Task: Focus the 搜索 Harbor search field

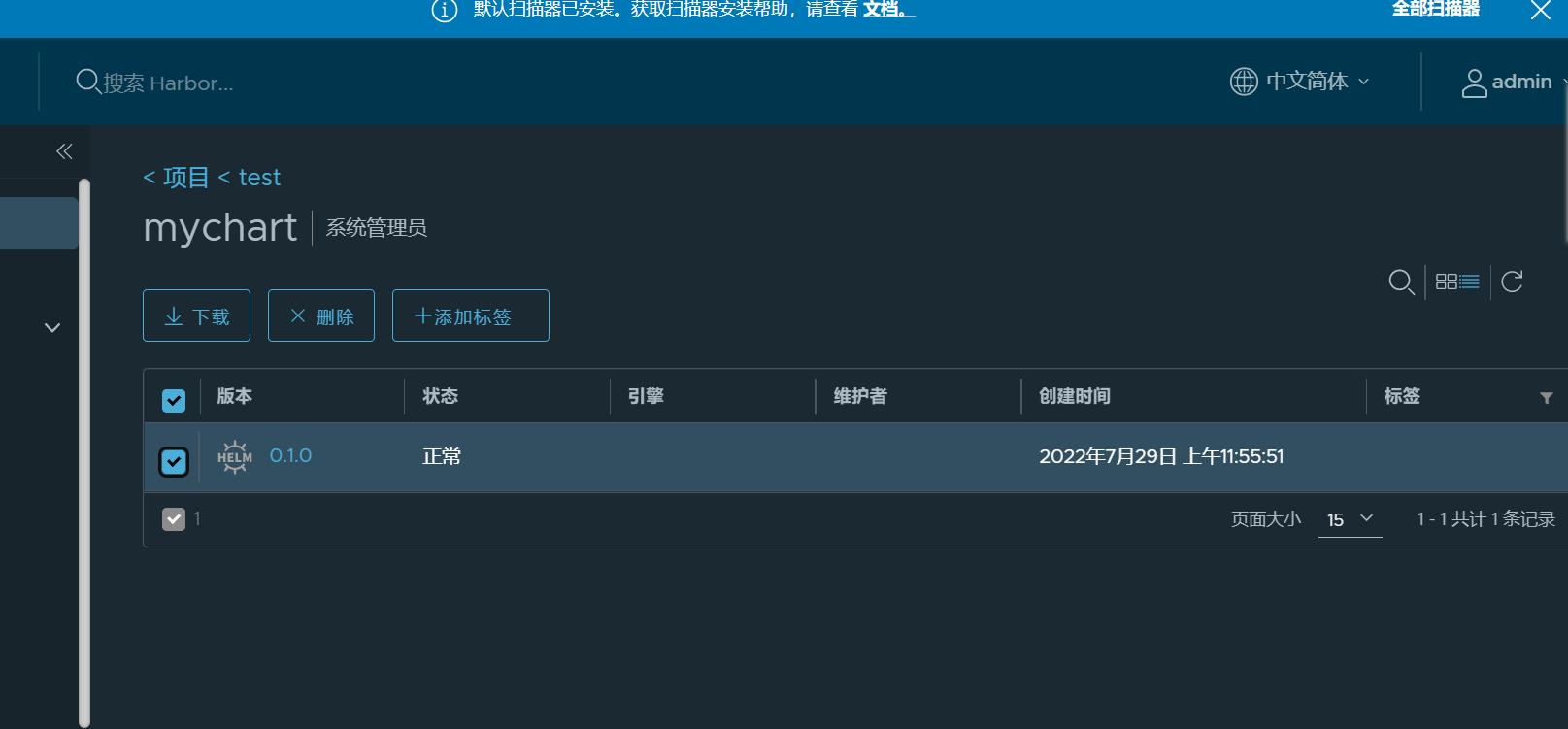Action: coord(168,83)
